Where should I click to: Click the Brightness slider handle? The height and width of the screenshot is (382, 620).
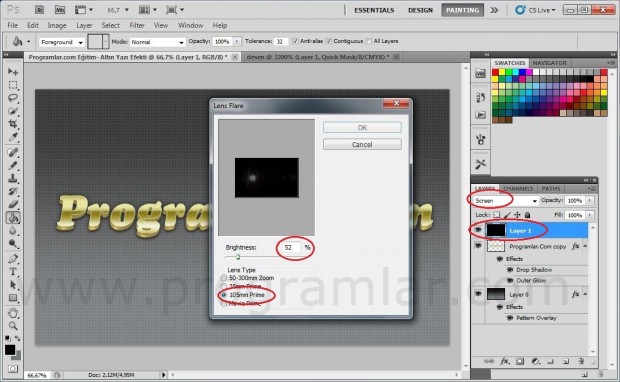(x=238, y=257)
